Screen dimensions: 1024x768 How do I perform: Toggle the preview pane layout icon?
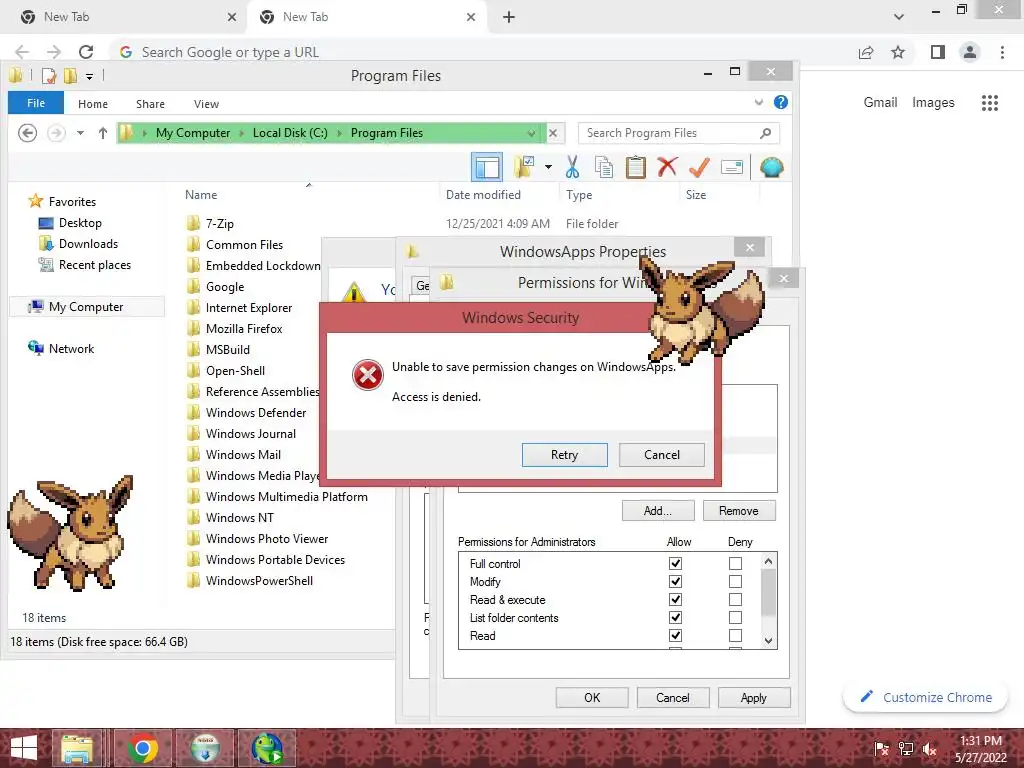tap(487, 167)
